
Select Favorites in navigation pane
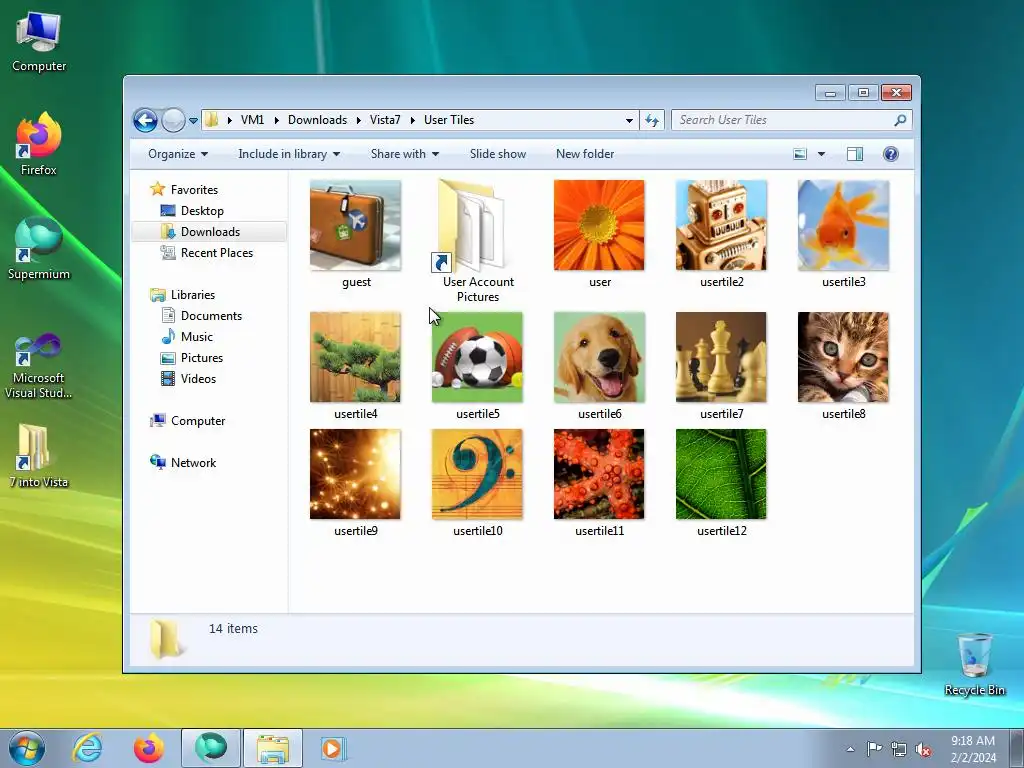pyautogui.click(x=194, y=190)
